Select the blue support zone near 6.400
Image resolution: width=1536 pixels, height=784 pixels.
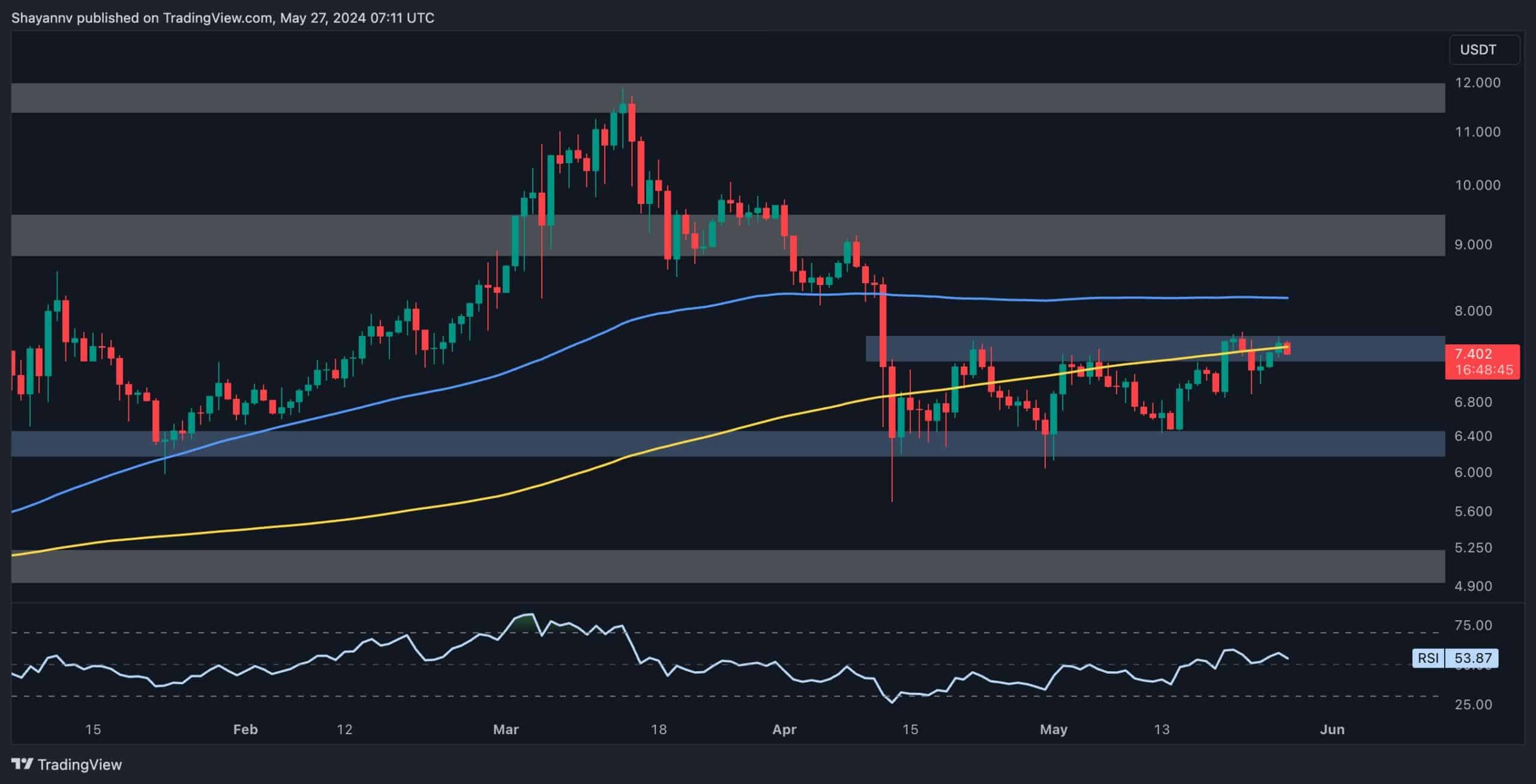[600, 444]
